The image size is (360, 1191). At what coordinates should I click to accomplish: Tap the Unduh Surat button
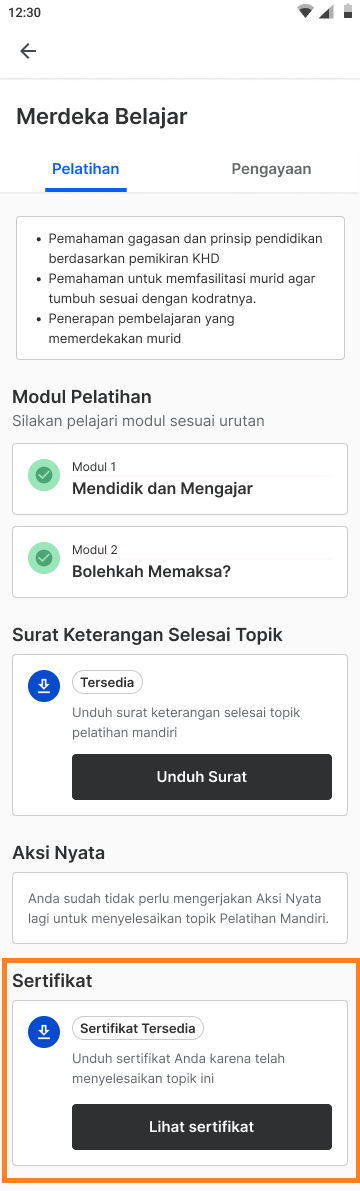pos(202,777)
